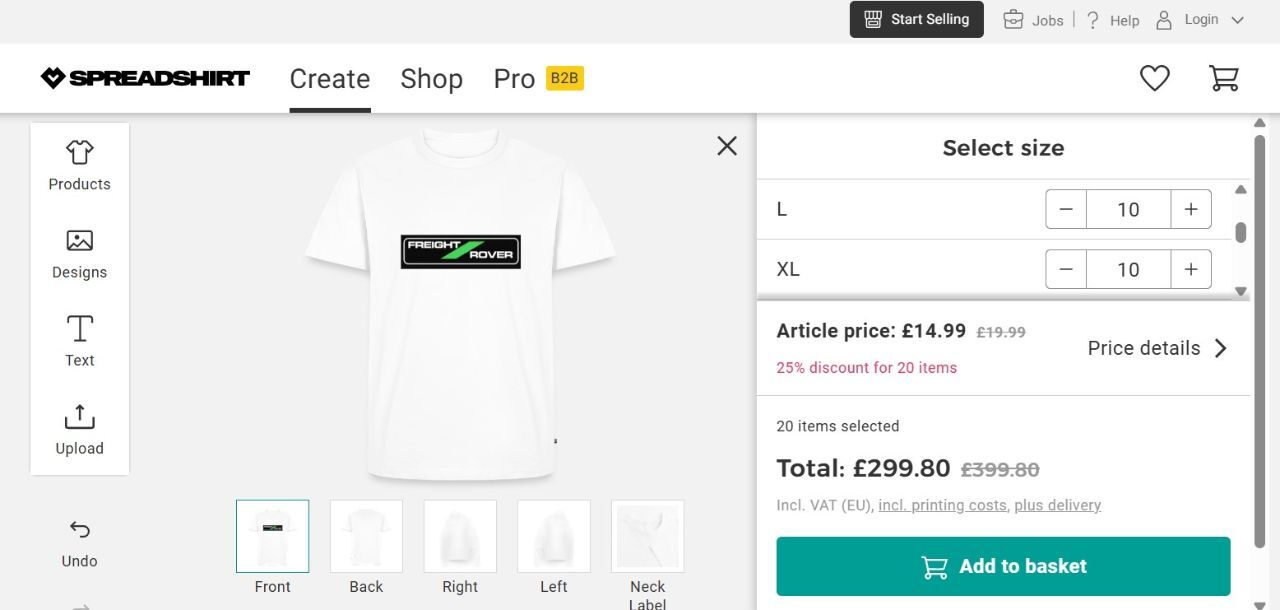Increase size XL quantity with plus
The image size is (1280, 610).
[x=1191, y=269]
